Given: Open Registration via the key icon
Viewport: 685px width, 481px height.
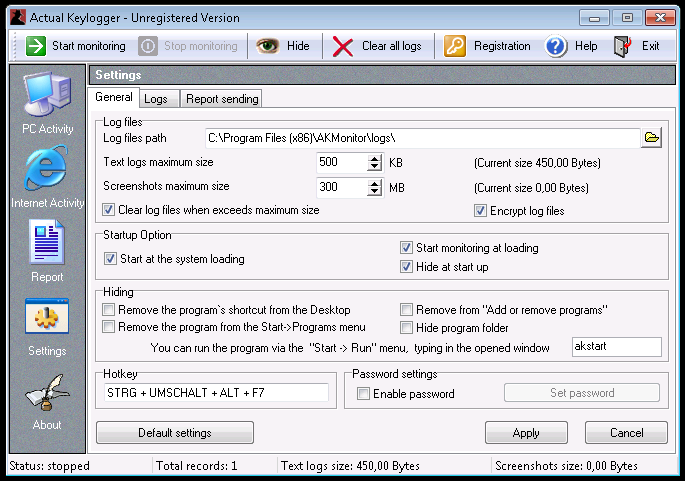Looking at the screenshot, I should (455, 46).
